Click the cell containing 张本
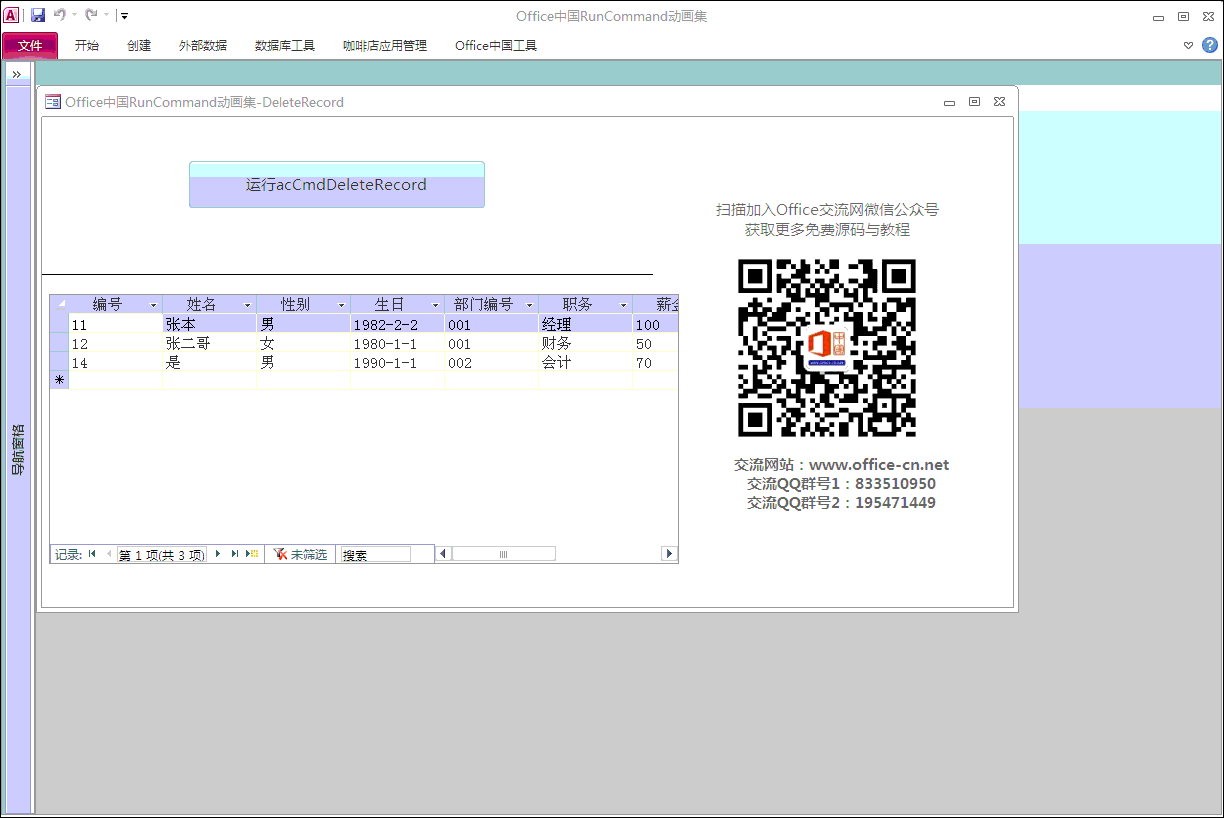The height and width of the screenshot is (818, 1224). (x=210, y=324)
